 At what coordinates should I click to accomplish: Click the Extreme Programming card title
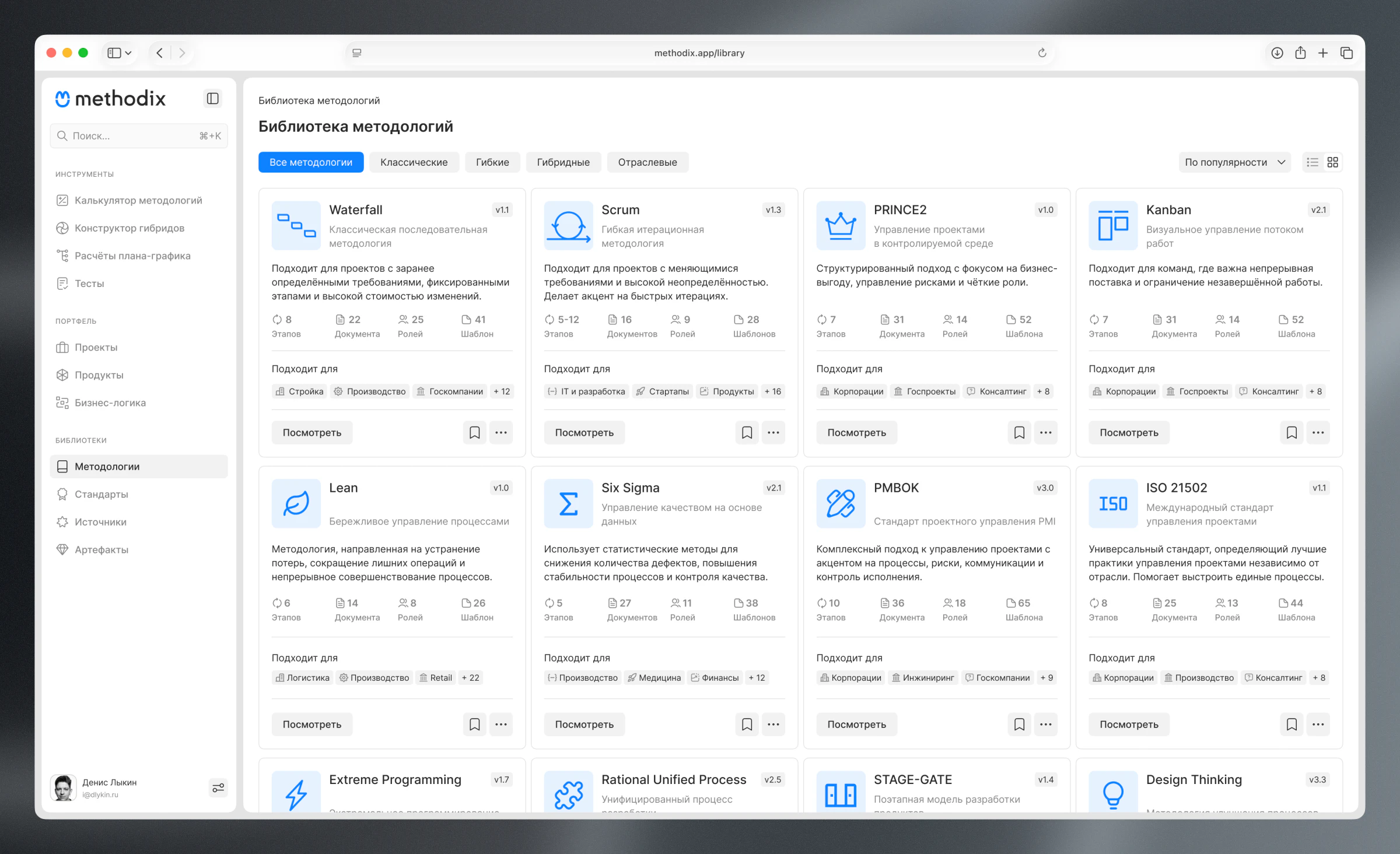click(x=395, y=779)
